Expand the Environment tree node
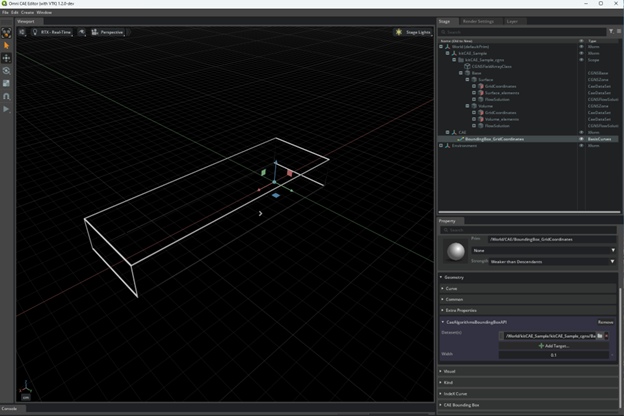 tap(441, 146)
